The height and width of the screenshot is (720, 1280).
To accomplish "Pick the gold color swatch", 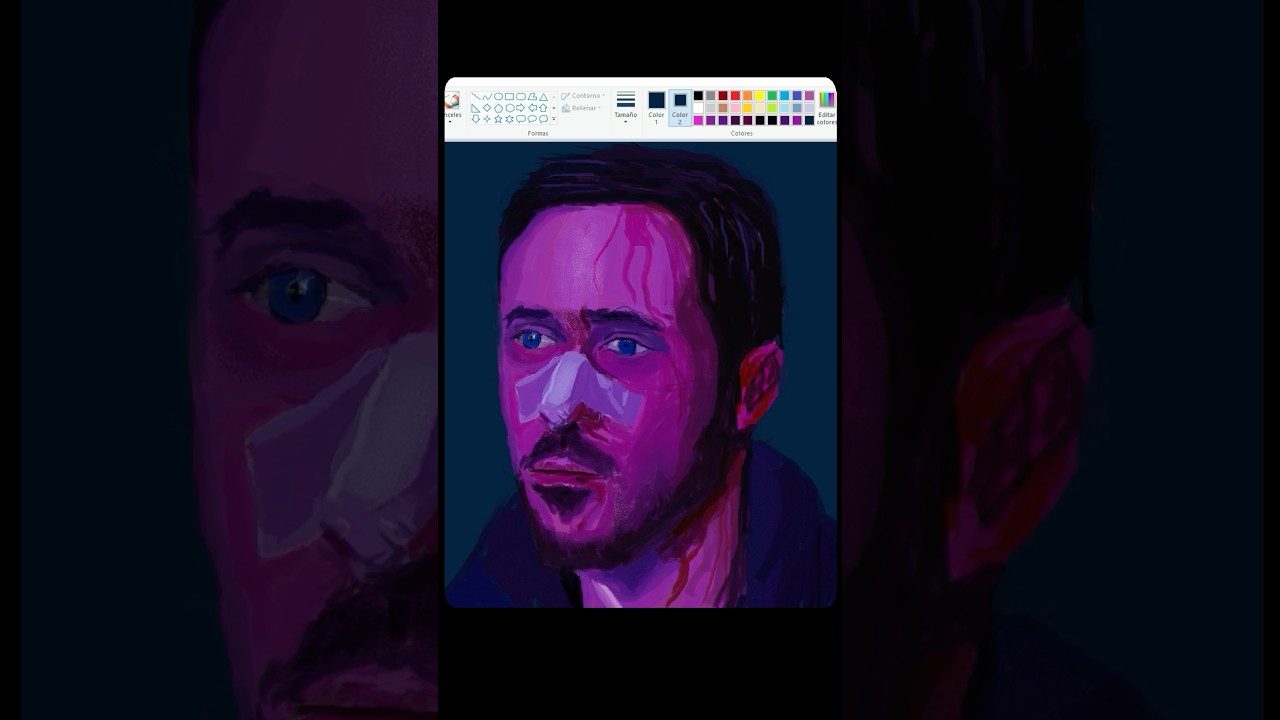I will (x=748, y=108).
